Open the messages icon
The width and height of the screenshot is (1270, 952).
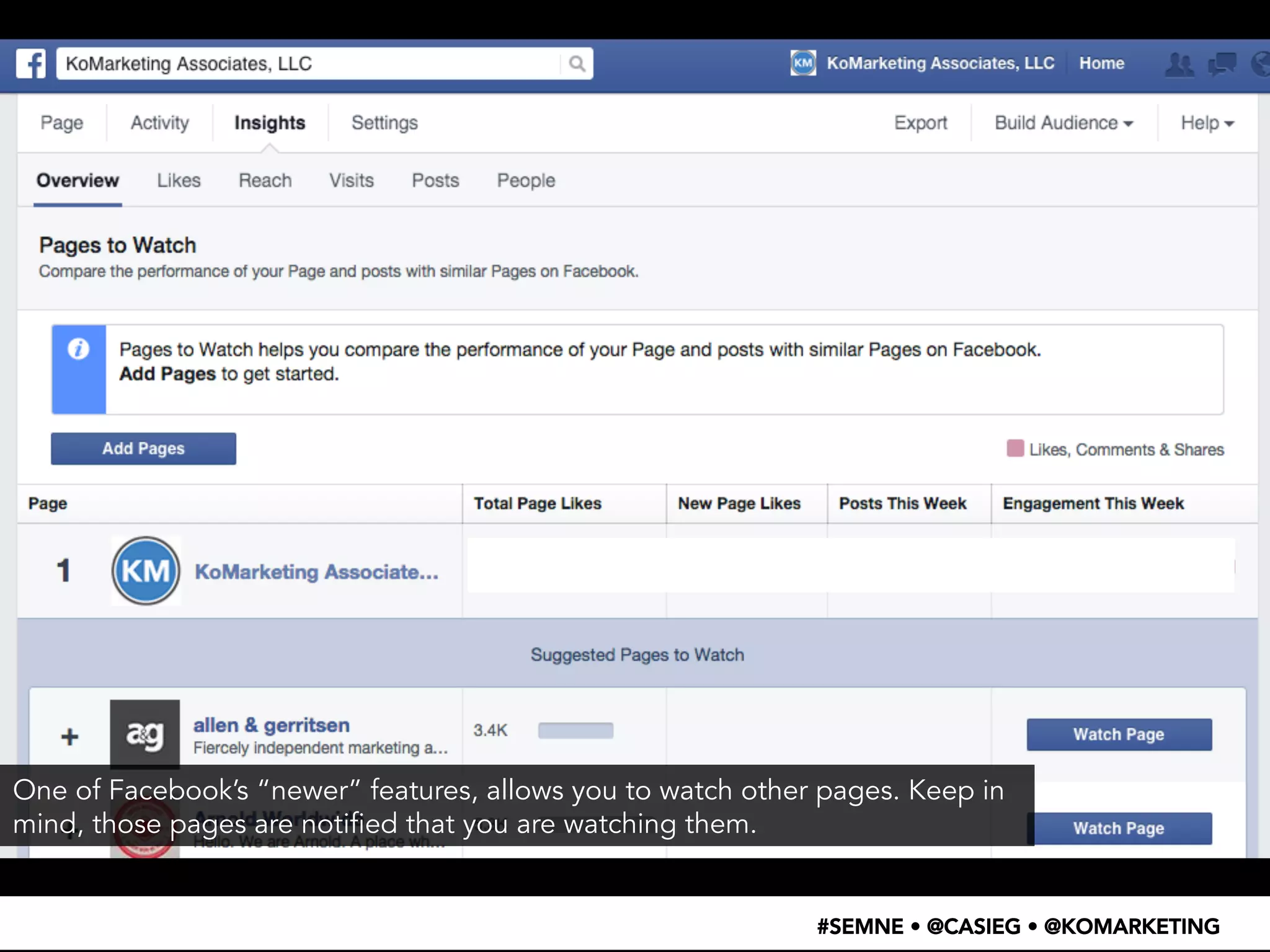click(1222, 64)
